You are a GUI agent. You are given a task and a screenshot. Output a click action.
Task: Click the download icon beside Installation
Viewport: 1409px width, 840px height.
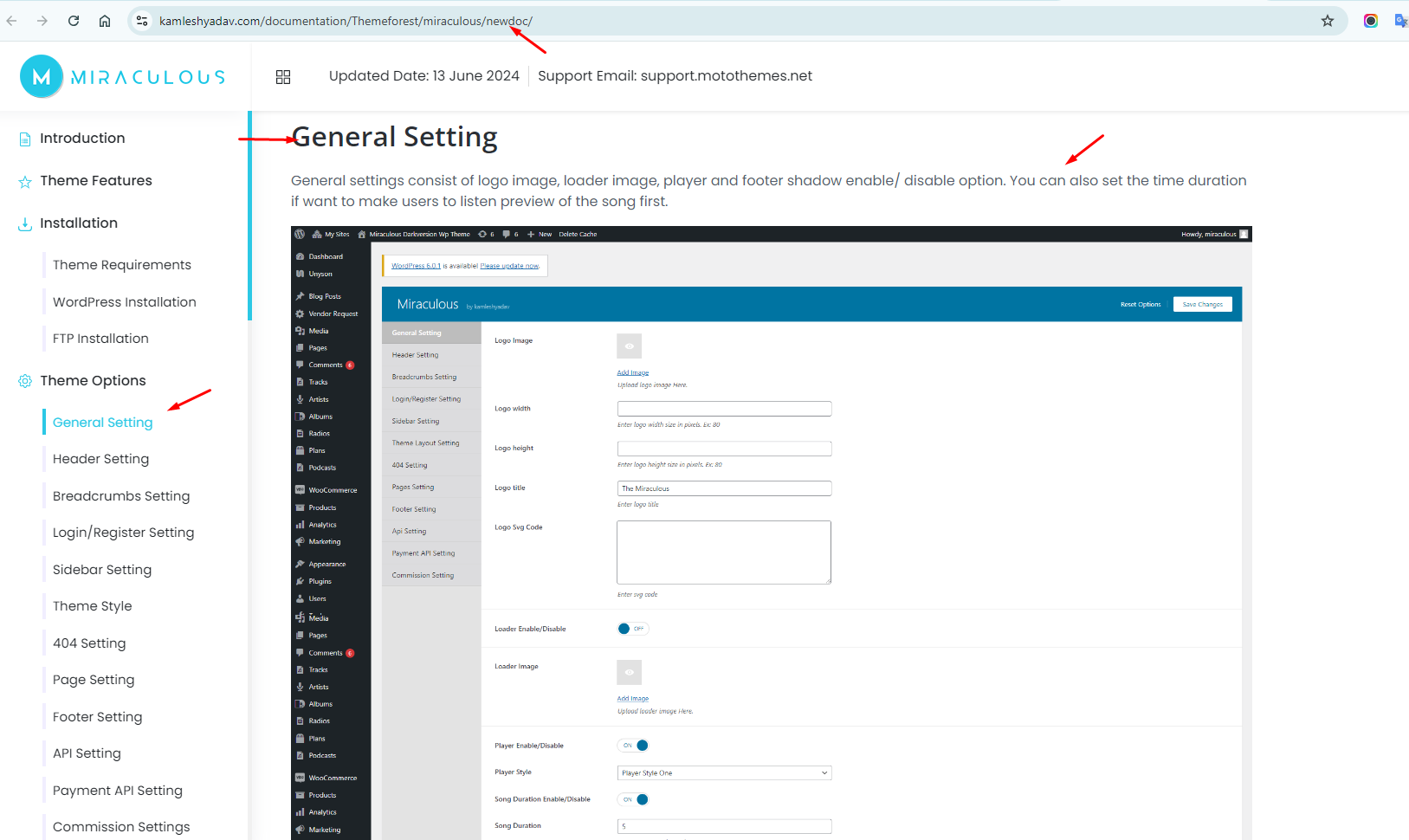pyautogui.click(x=25, y=223)
